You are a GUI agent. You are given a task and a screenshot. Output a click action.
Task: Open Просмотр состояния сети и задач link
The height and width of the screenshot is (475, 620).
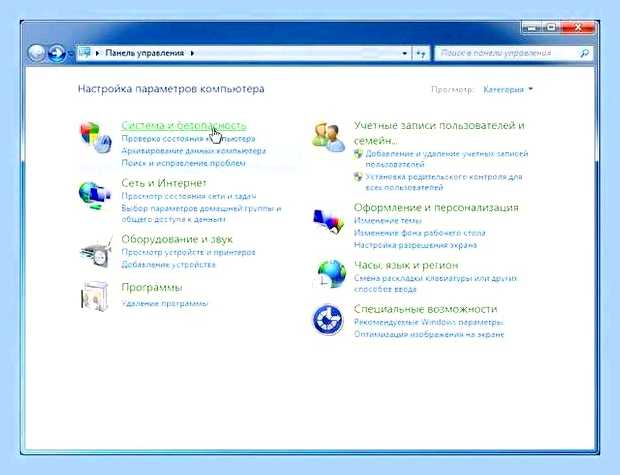[x=189, y=196]
